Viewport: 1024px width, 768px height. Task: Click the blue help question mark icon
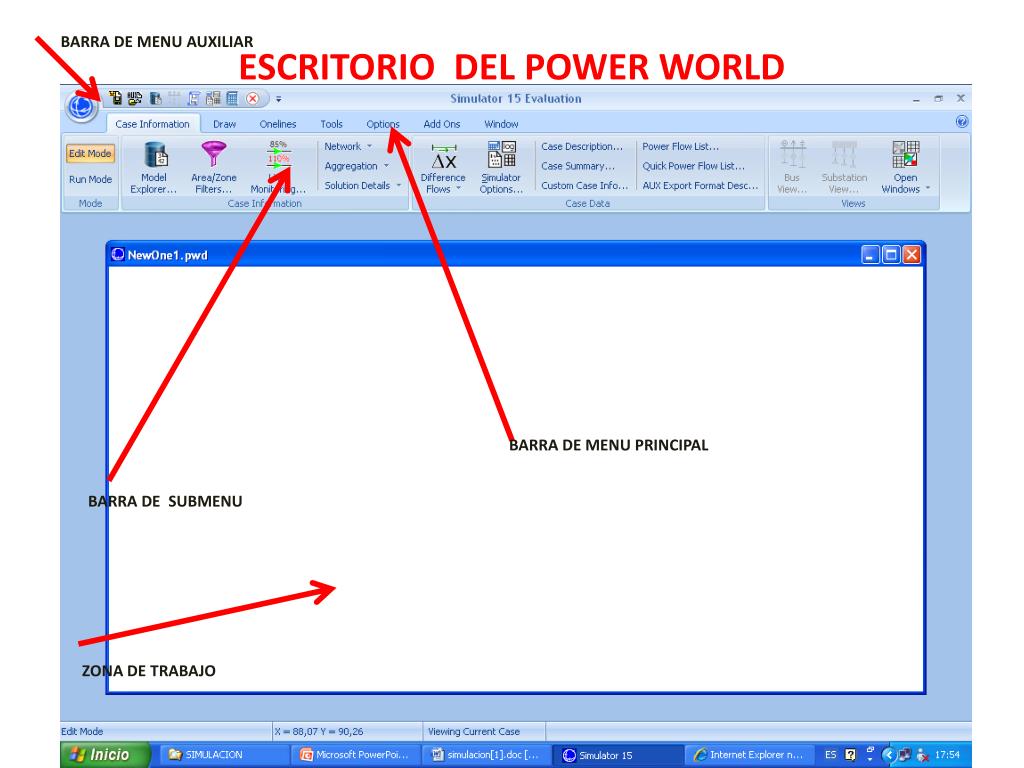pyautogui.click(x=961, y=121)
